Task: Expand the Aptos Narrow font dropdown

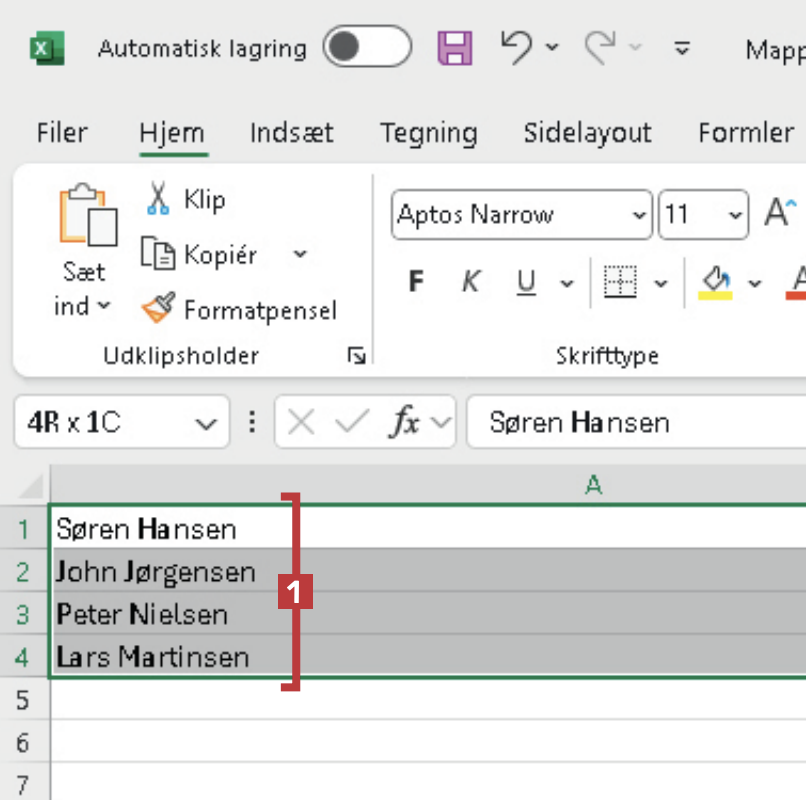Action: pos(639,215)
